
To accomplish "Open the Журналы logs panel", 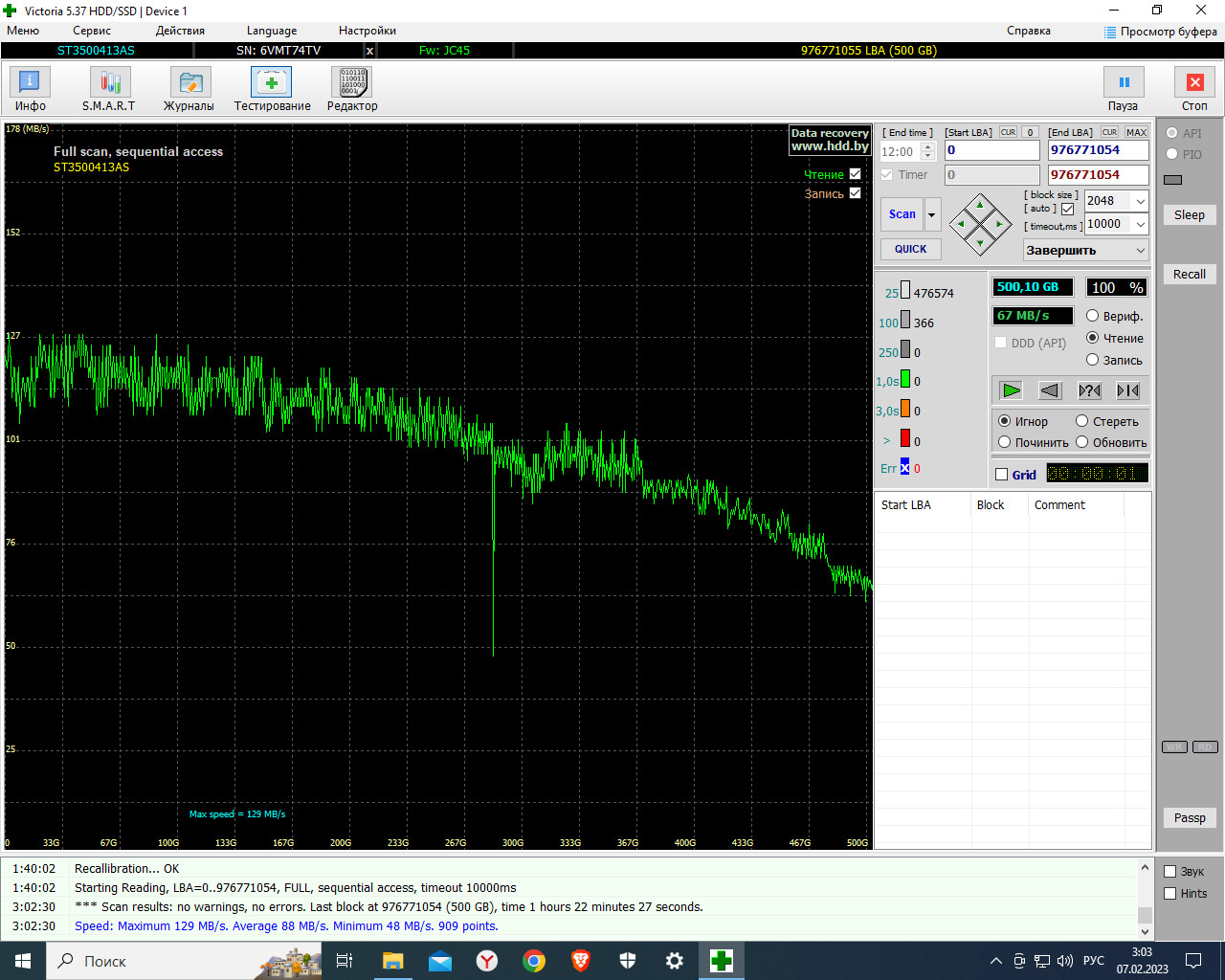I will pos(189,89).
